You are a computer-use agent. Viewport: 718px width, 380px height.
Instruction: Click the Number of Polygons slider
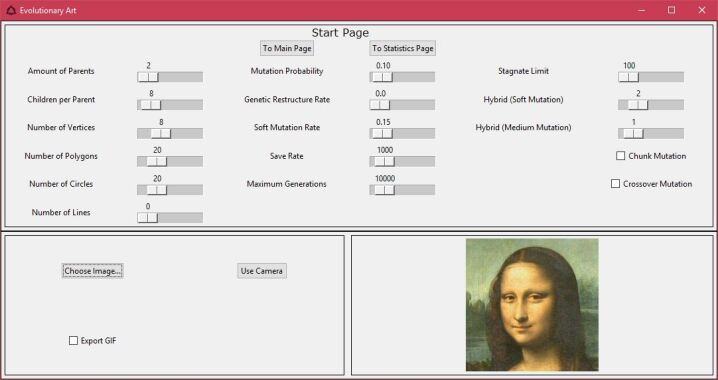(170, 161)
